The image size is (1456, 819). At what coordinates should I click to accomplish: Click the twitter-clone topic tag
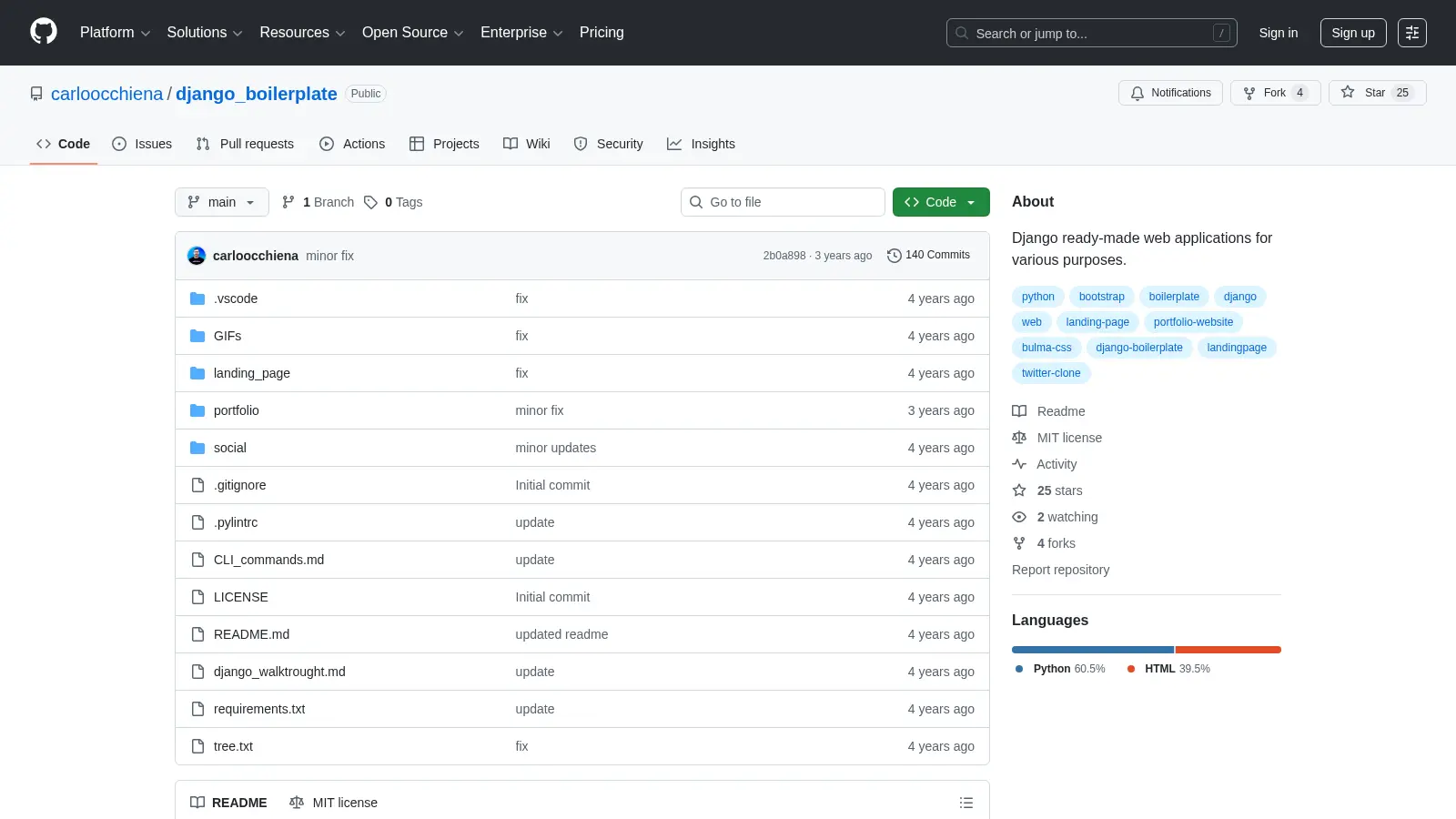point(1051,373)
